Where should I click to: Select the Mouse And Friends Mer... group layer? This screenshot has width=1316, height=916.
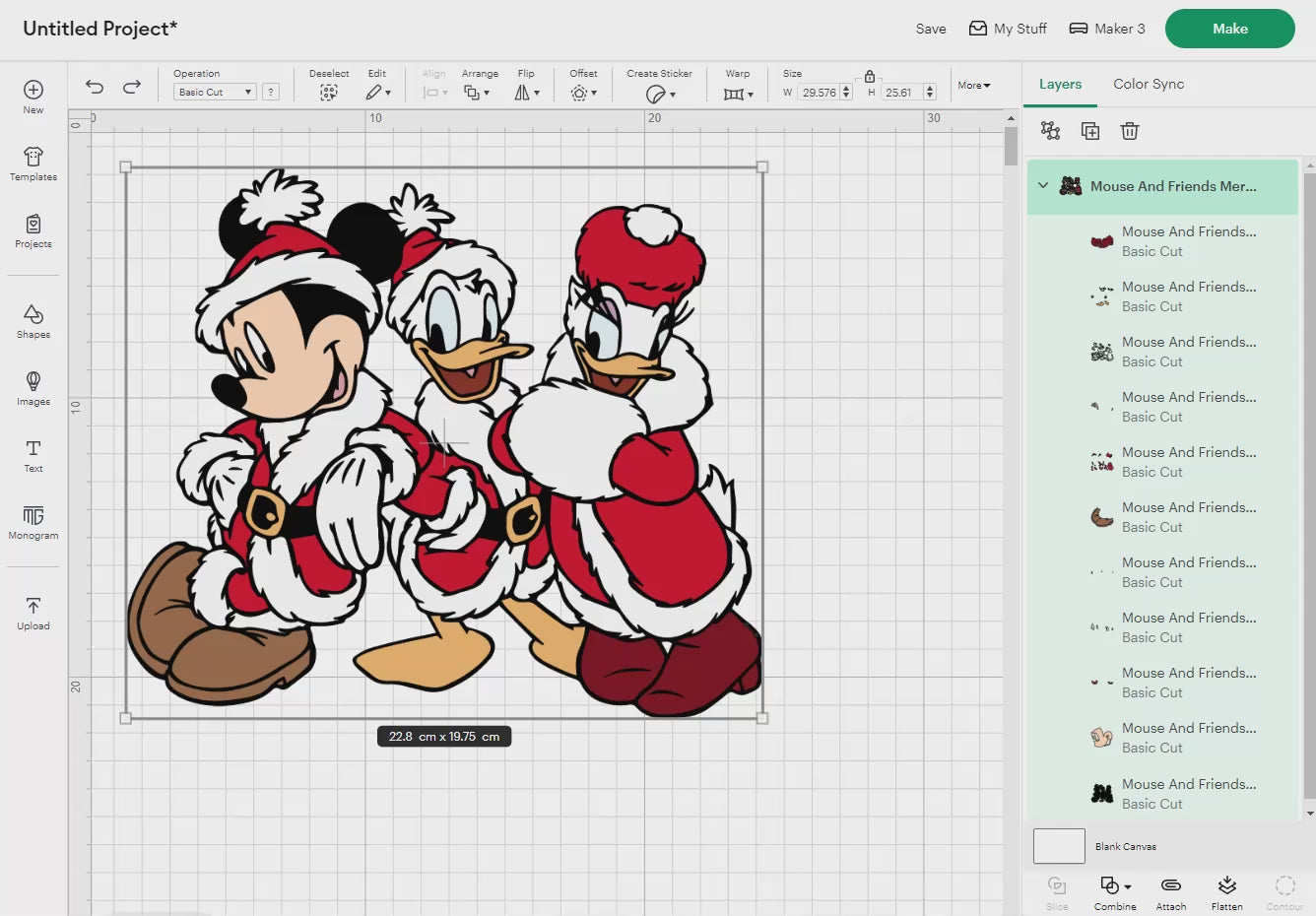point(1162,186)
